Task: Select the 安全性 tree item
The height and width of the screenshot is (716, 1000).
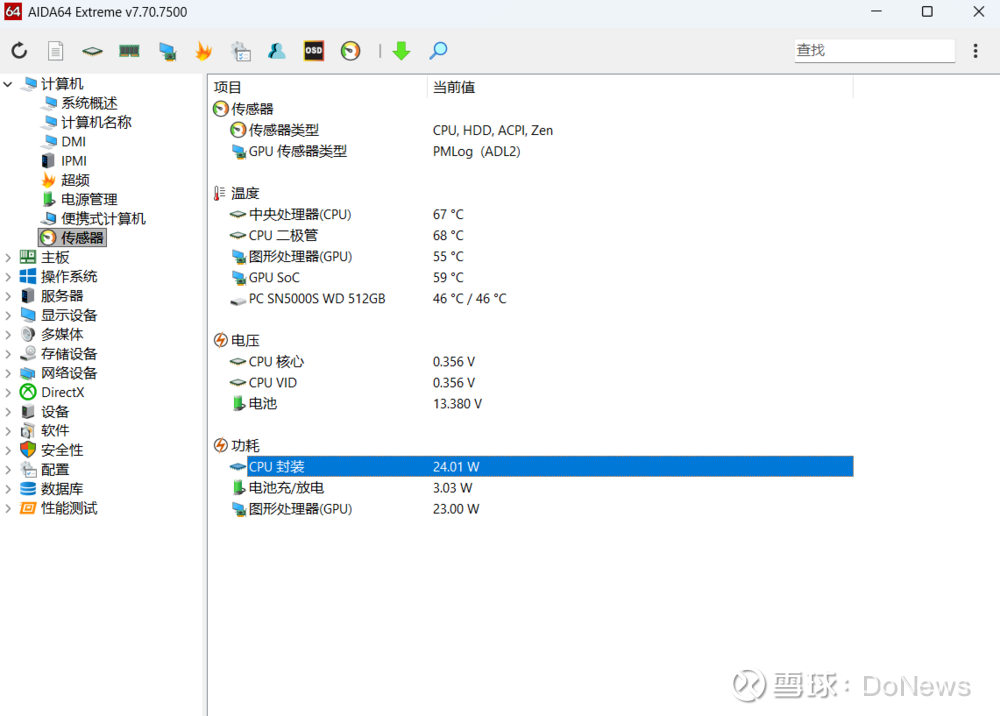Action: (x=62, y=450)
